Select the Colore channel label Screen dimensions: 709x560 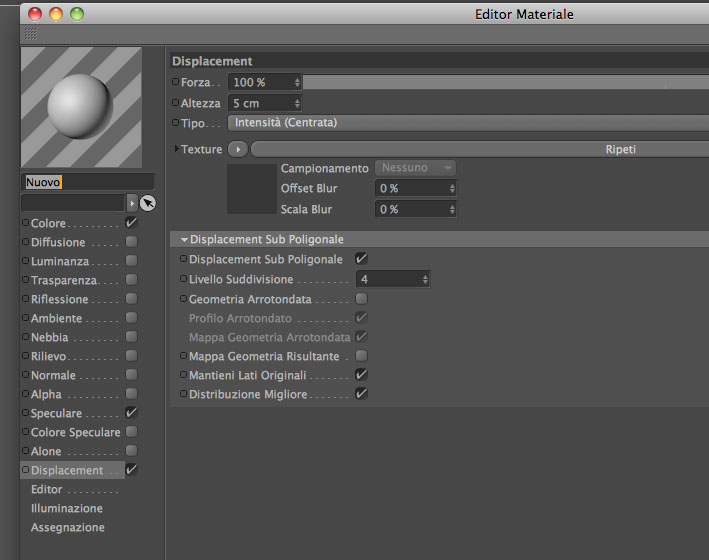pos(48,223)
